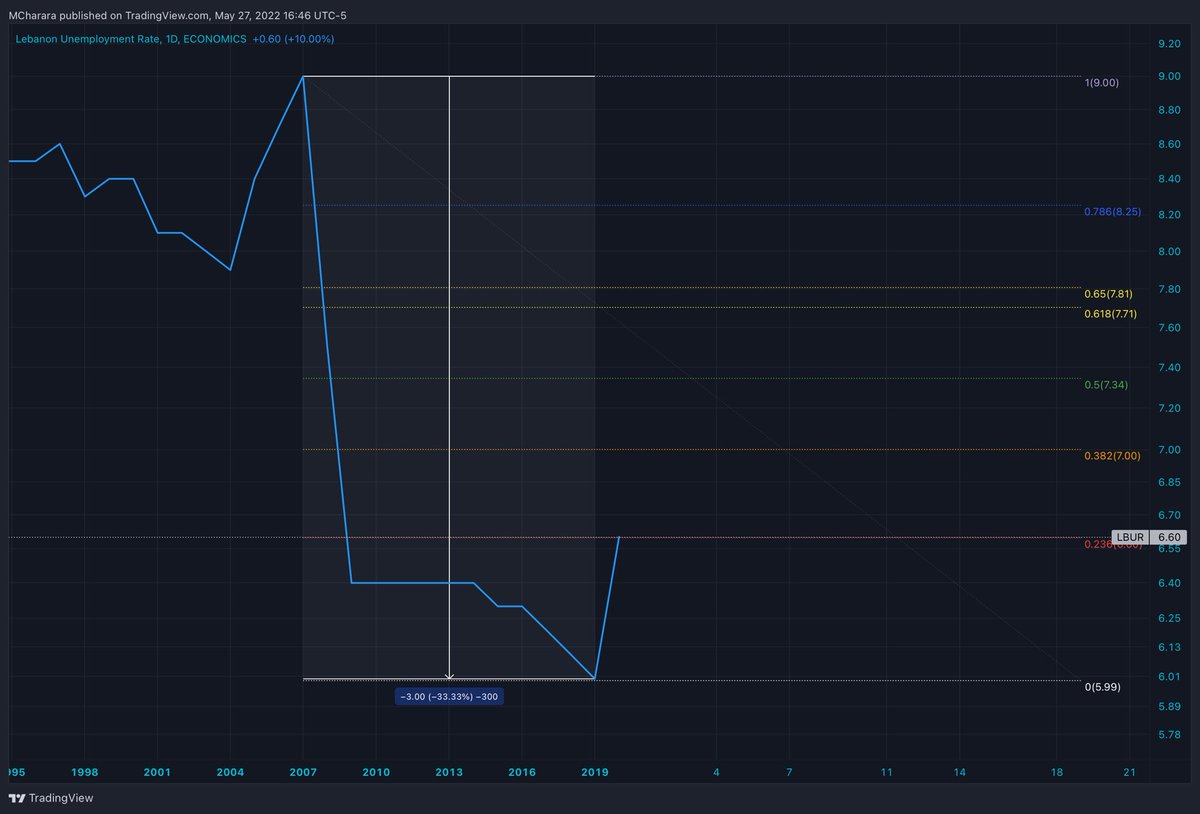This screenshot has width=1200, height=814.
Task: Select the 7.20 price scale value
Action: [x=1169, y=408]
